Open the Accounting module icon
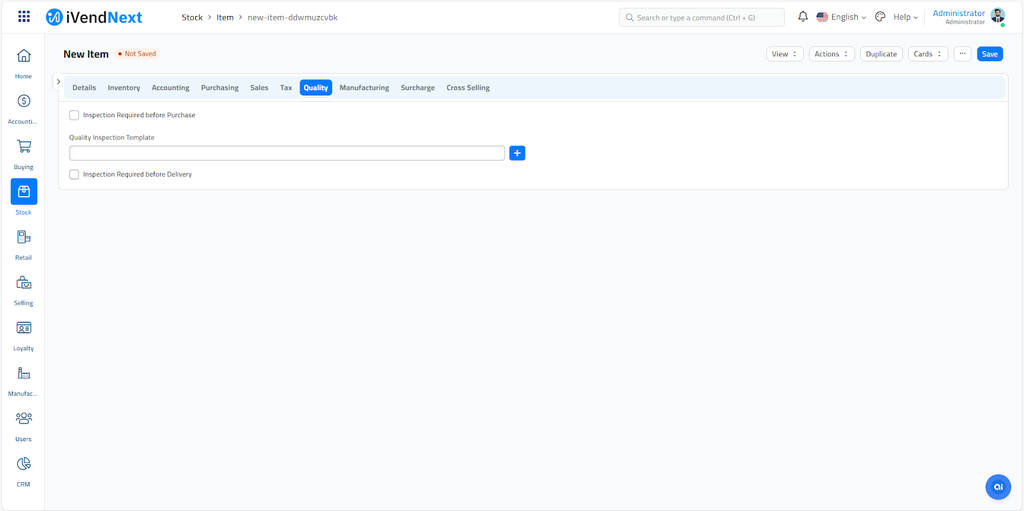The height and width of the screenshot is (511, 1024). pos(23,101)
